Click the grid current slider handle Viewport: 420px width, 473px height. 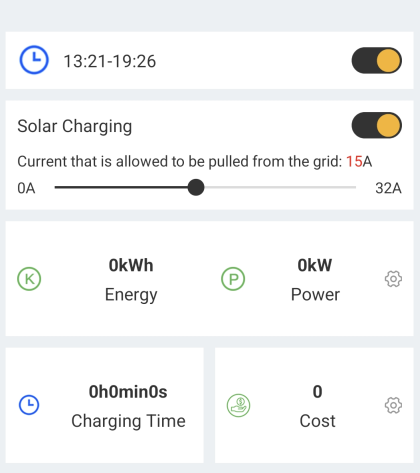pos(196,187)
